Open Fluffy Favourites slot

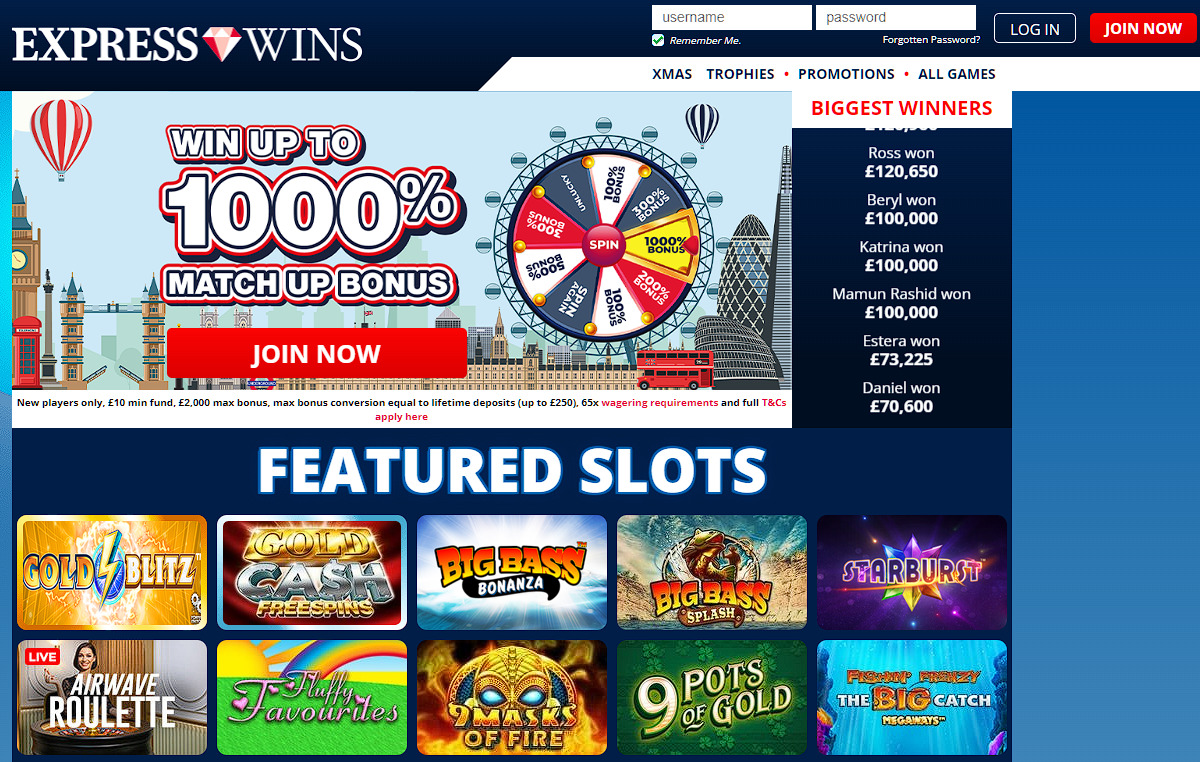tap(312, 697)
